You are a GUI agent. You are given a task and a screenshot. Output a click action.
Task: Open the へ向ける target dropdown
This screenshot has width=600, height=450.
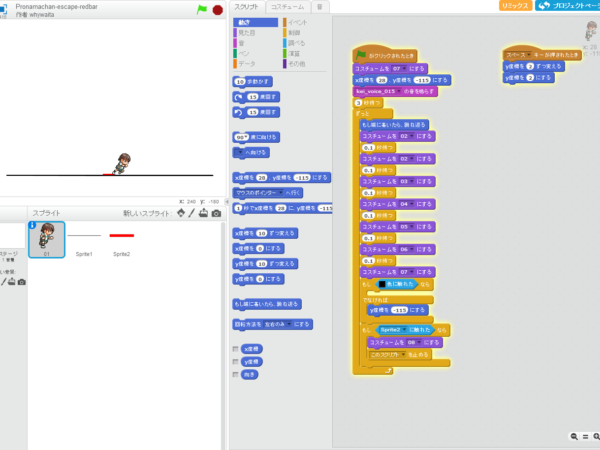241,152
